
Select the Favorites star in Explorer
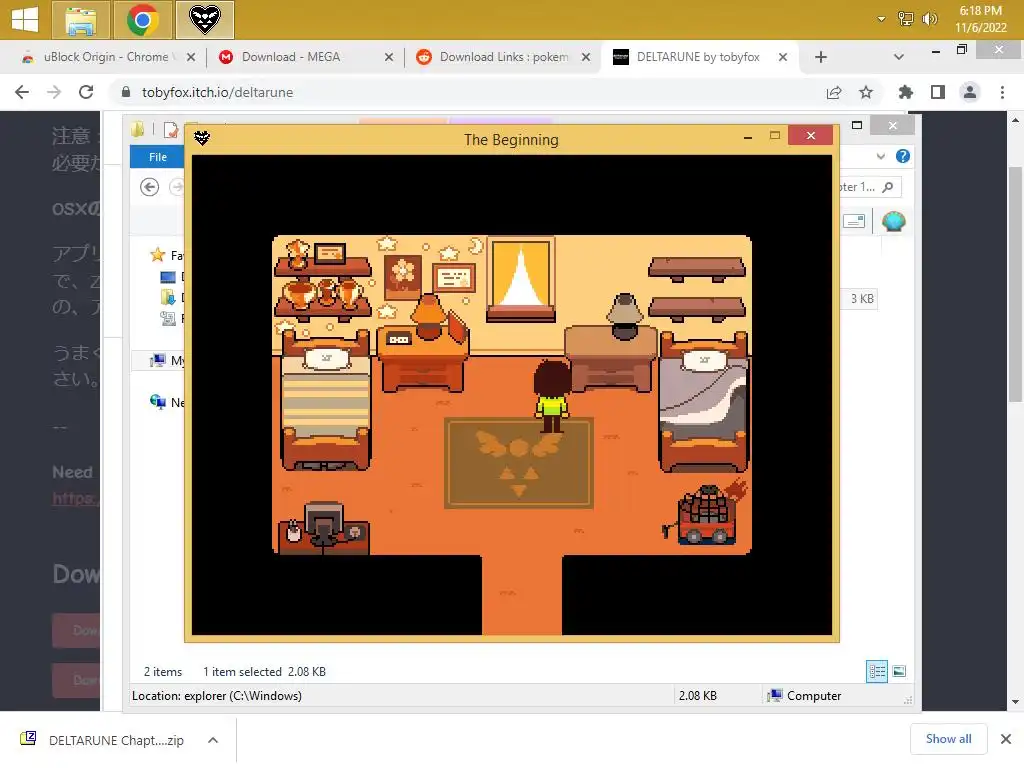157,255
